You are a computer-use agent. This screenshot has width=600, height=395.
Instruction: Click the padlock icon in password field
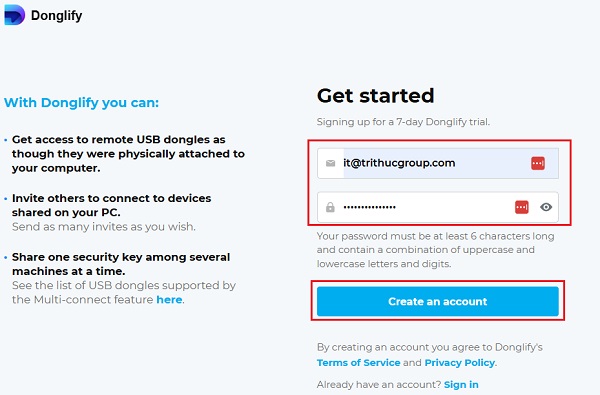[x=330, y=207]
